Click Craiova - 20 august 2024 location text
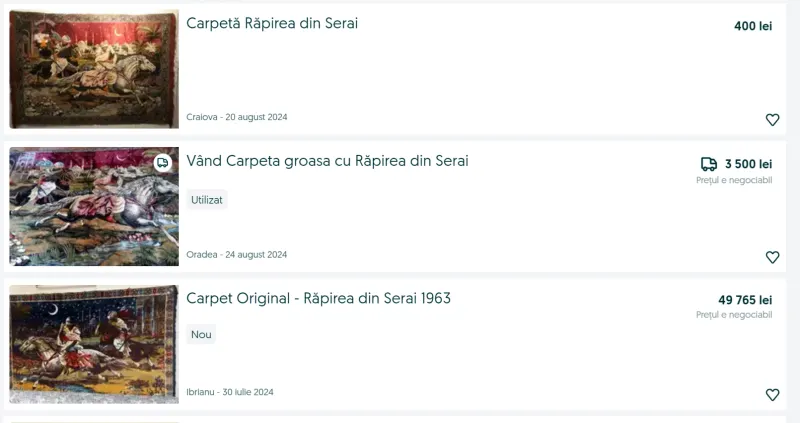Screen dimensions: 800x423 tap(237, 117)
